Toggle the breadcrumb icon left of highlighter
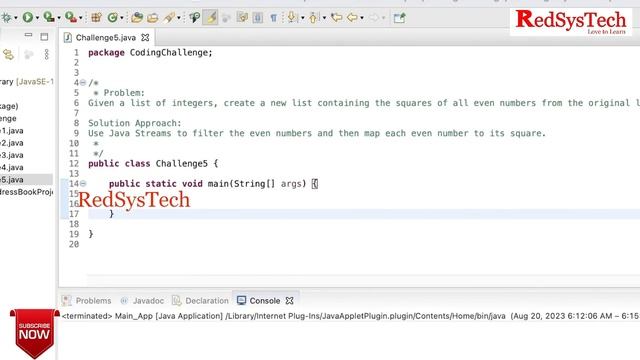Screen dimensions: 640x360 [x=194, y=18]
